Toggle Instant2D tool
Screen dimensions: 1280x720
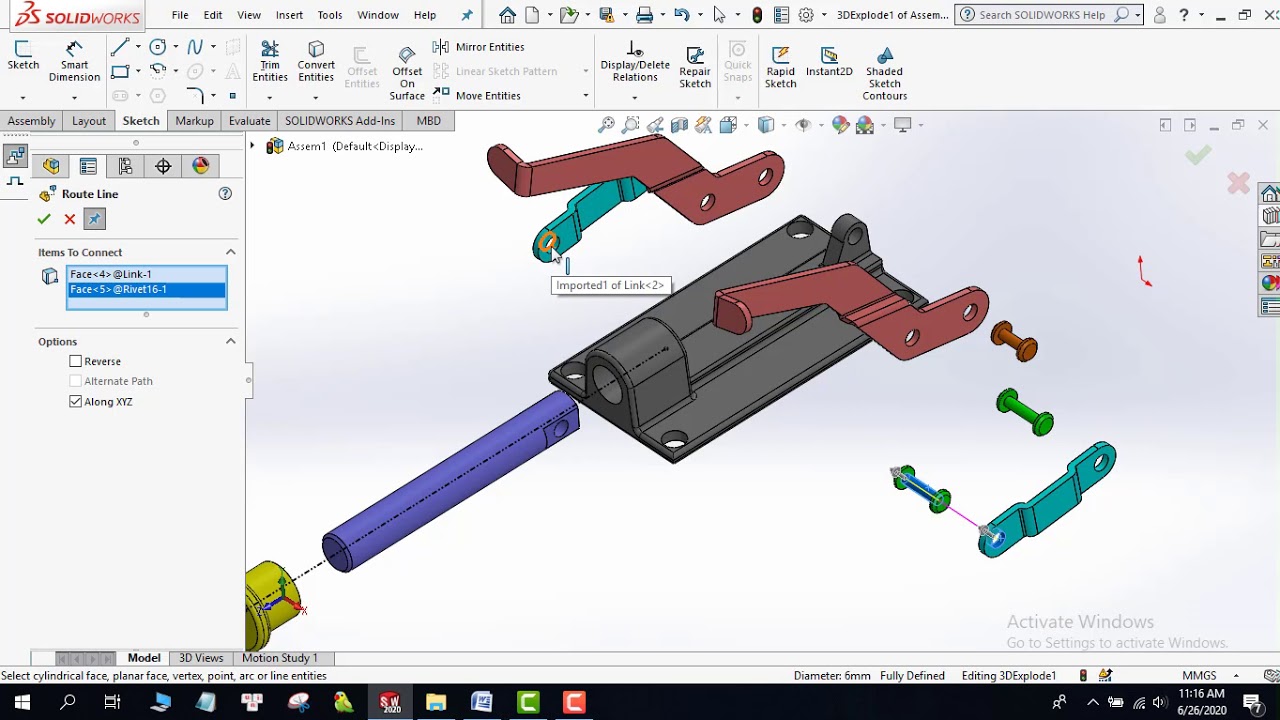(829, 61)
